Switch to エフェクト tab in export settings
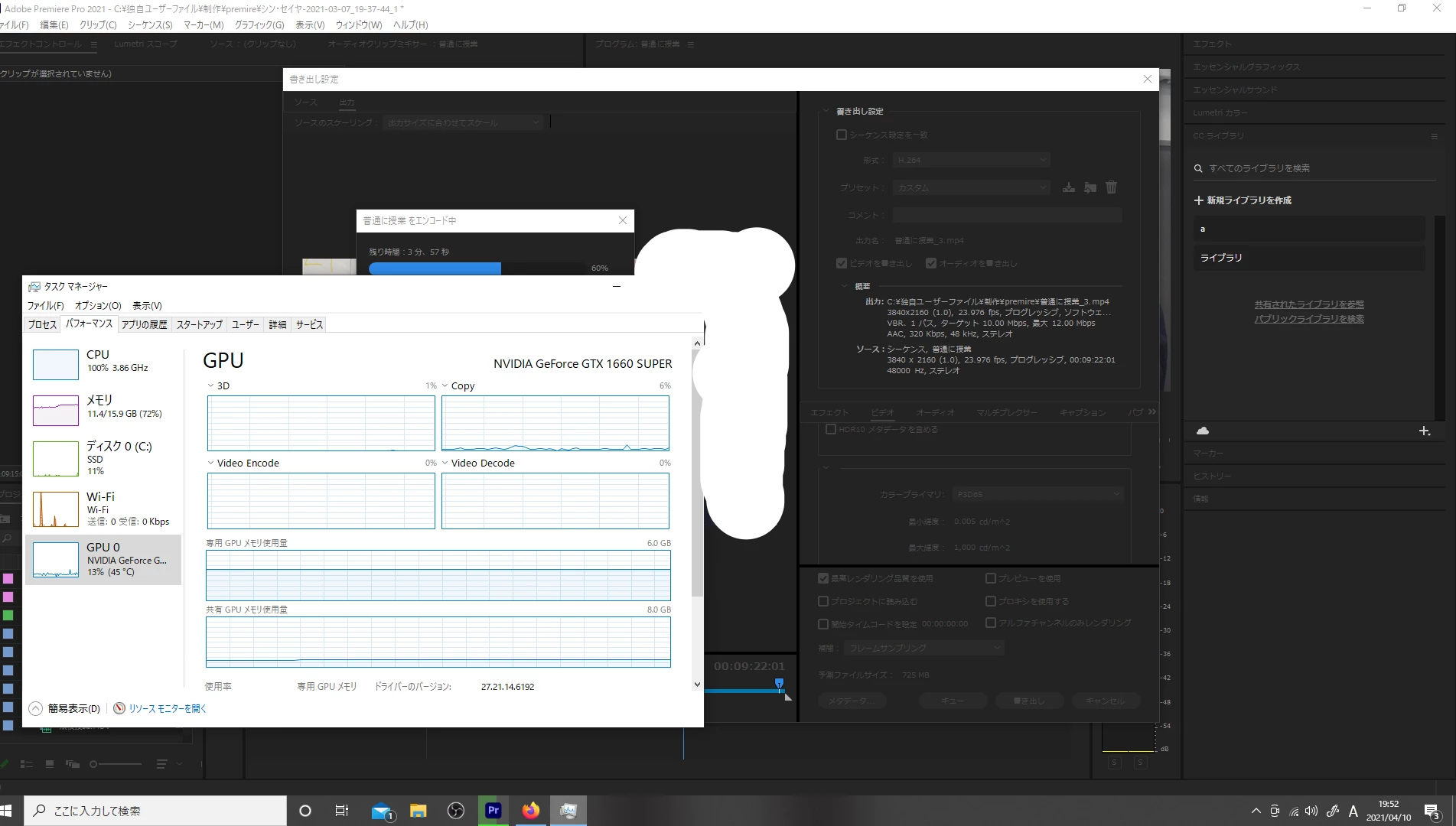 pyautogui.click(x=829, y=412)
